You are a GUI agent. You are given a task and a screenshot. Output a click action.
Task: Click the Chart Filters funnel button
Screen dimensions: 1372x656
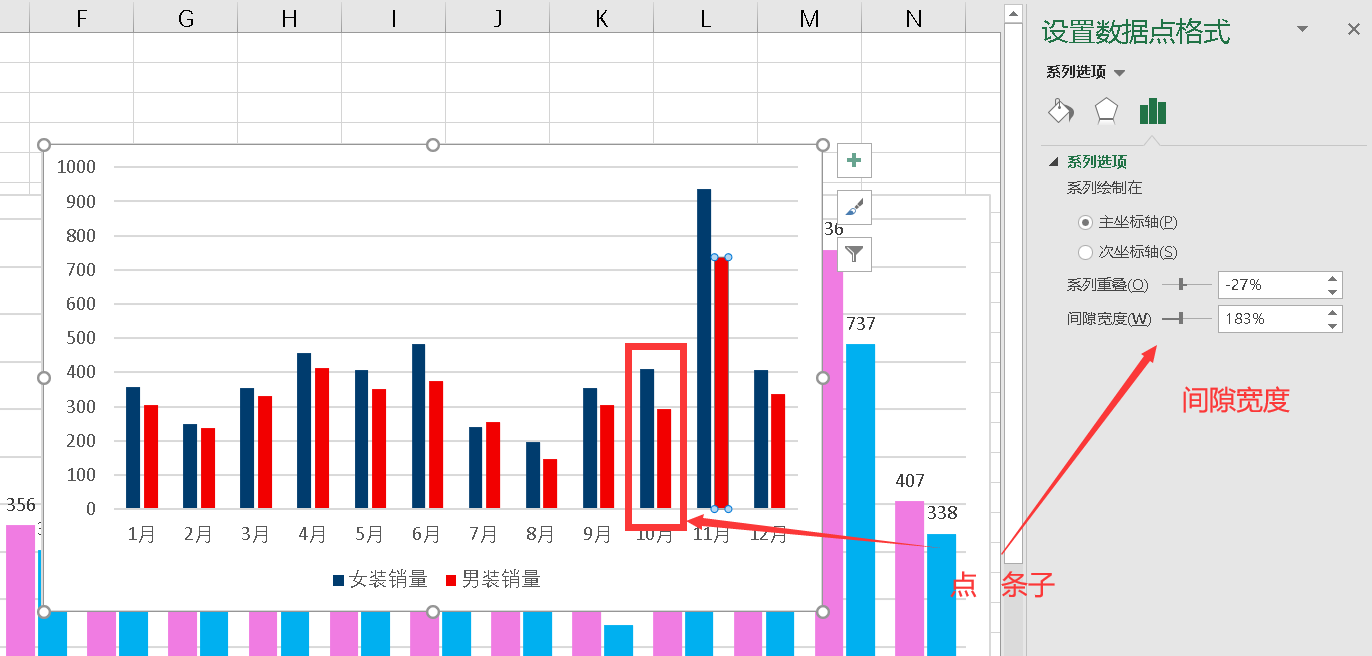point(854,254)
